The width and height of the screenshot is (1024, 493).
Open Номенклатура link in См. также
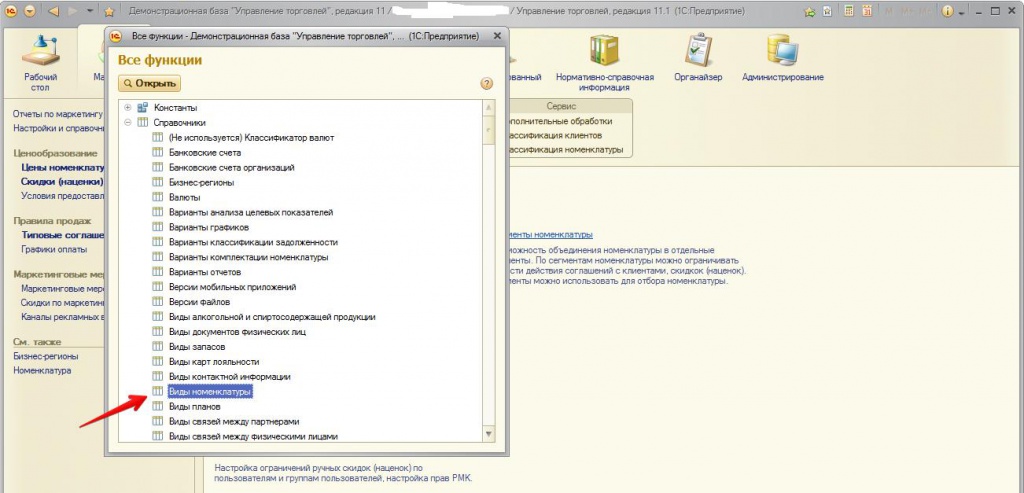(x=42, y=371)
